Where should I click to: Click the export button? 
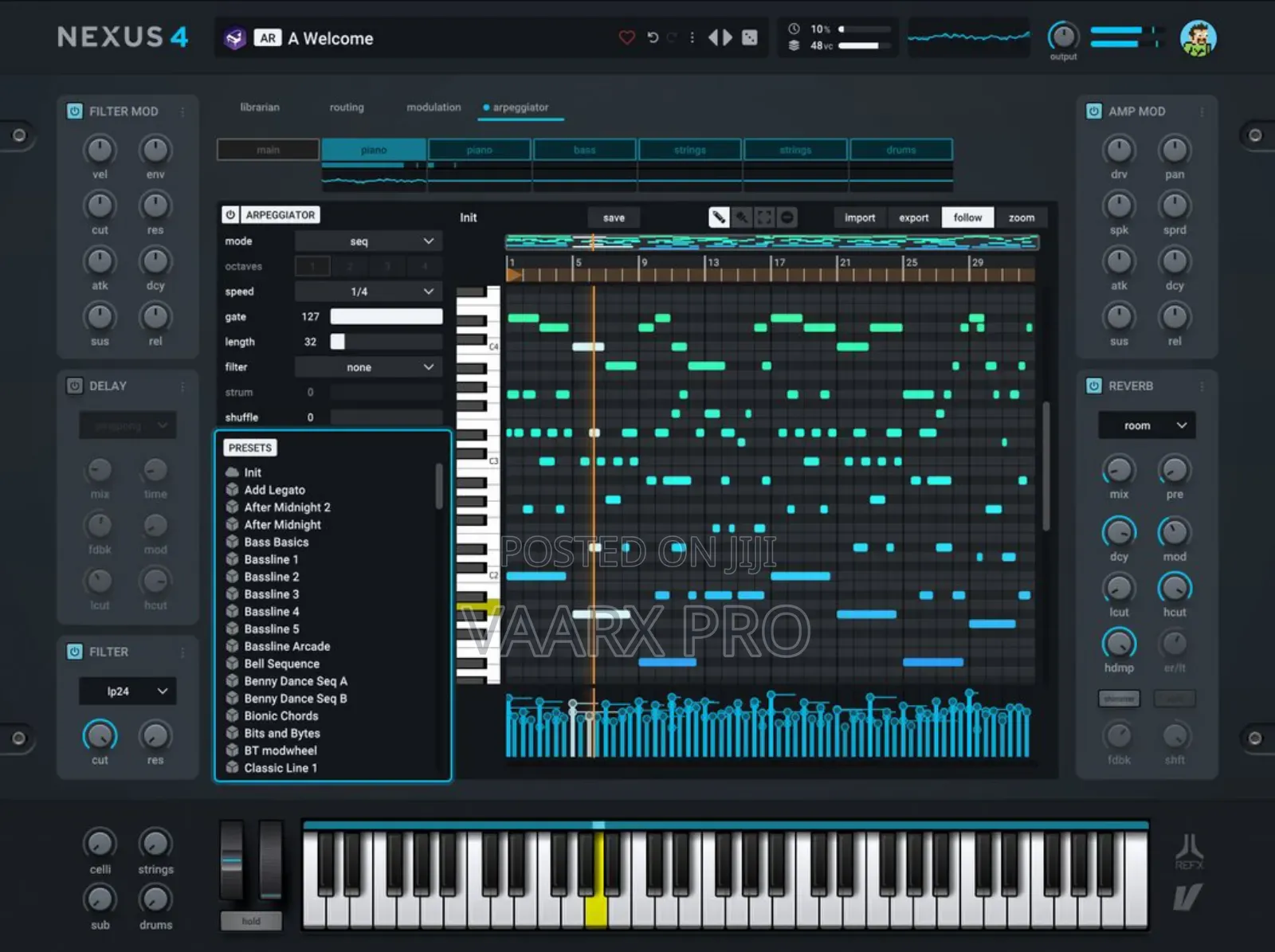(x=914, y=217)
